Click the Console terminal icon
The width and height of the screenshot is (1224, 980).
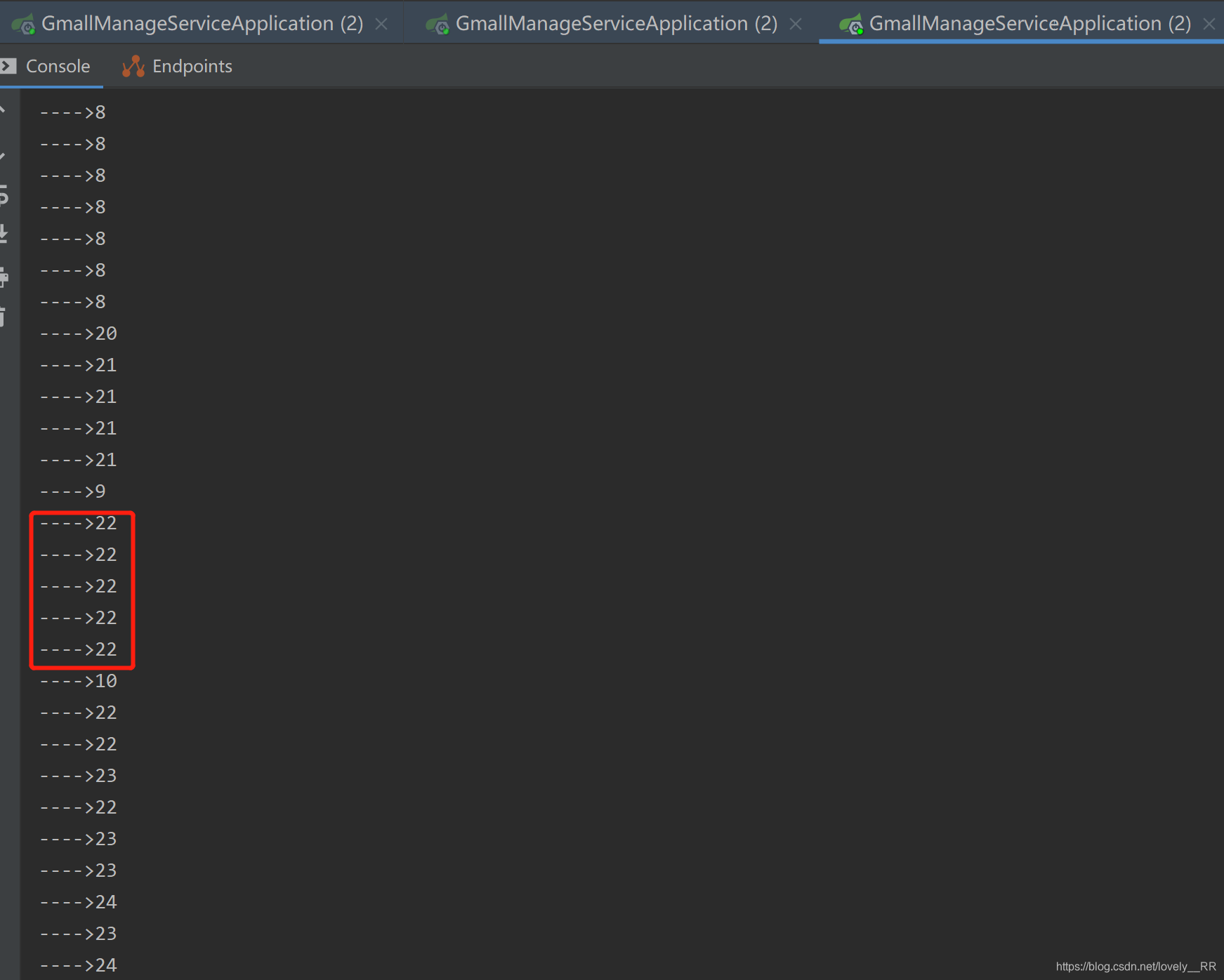click(x=8, y=66)
